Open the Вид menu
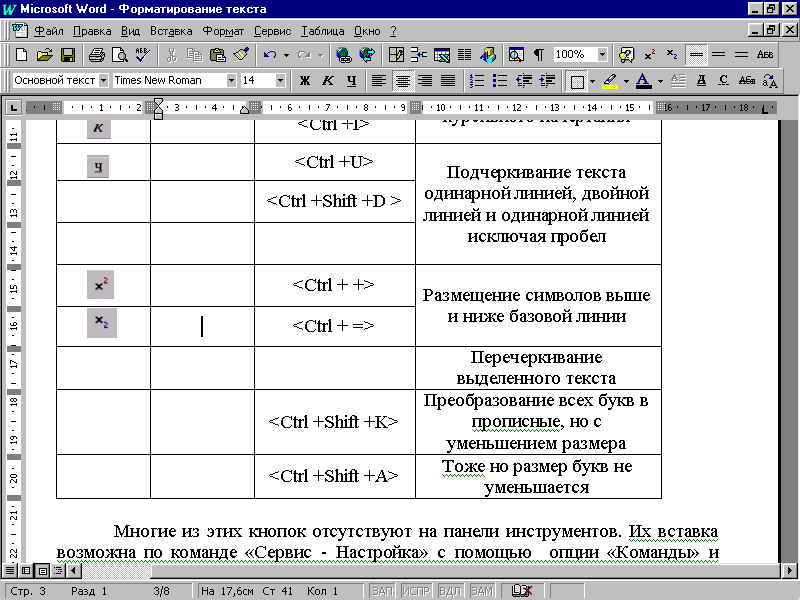The image size is (800, 600). click(130, 31)
